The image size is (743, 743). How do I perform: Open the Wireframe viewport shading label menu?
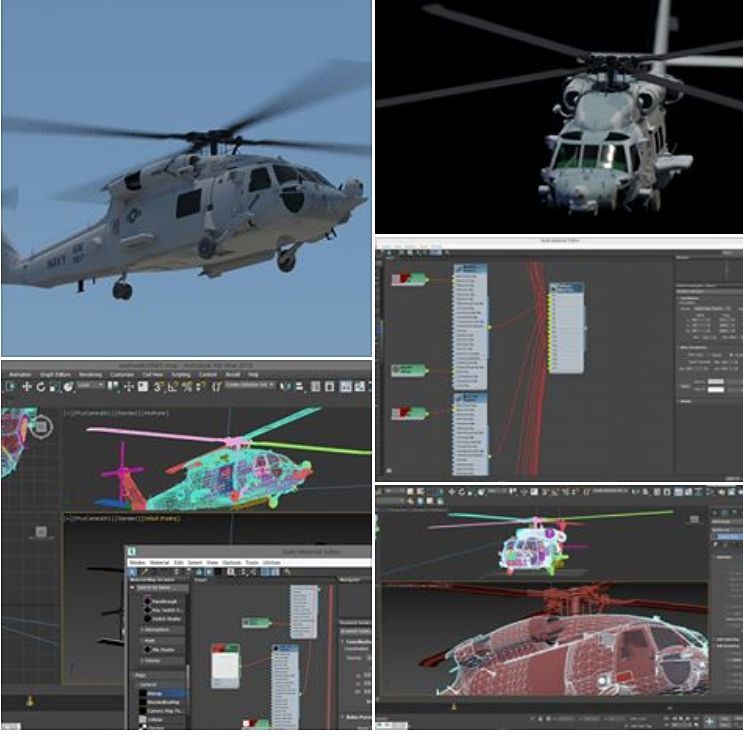[155, 413]
